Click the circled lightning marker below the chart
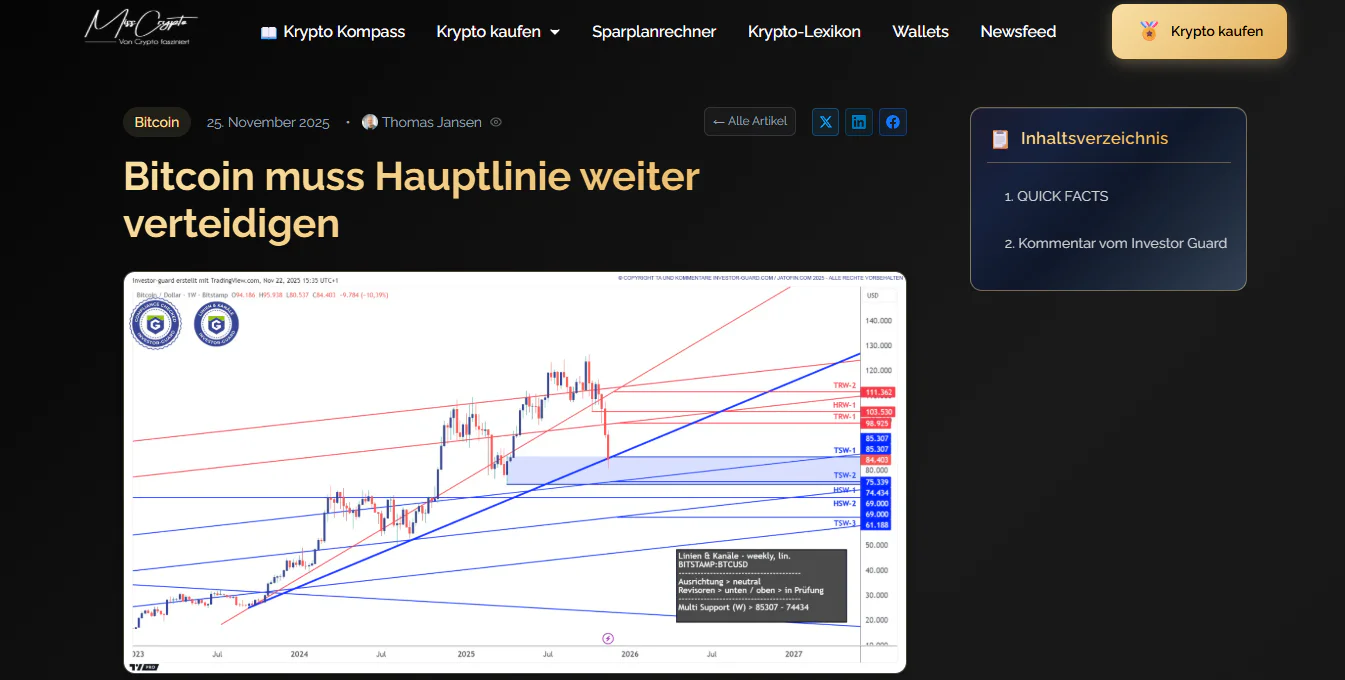 pyautogui.click(x=607, y=636)
